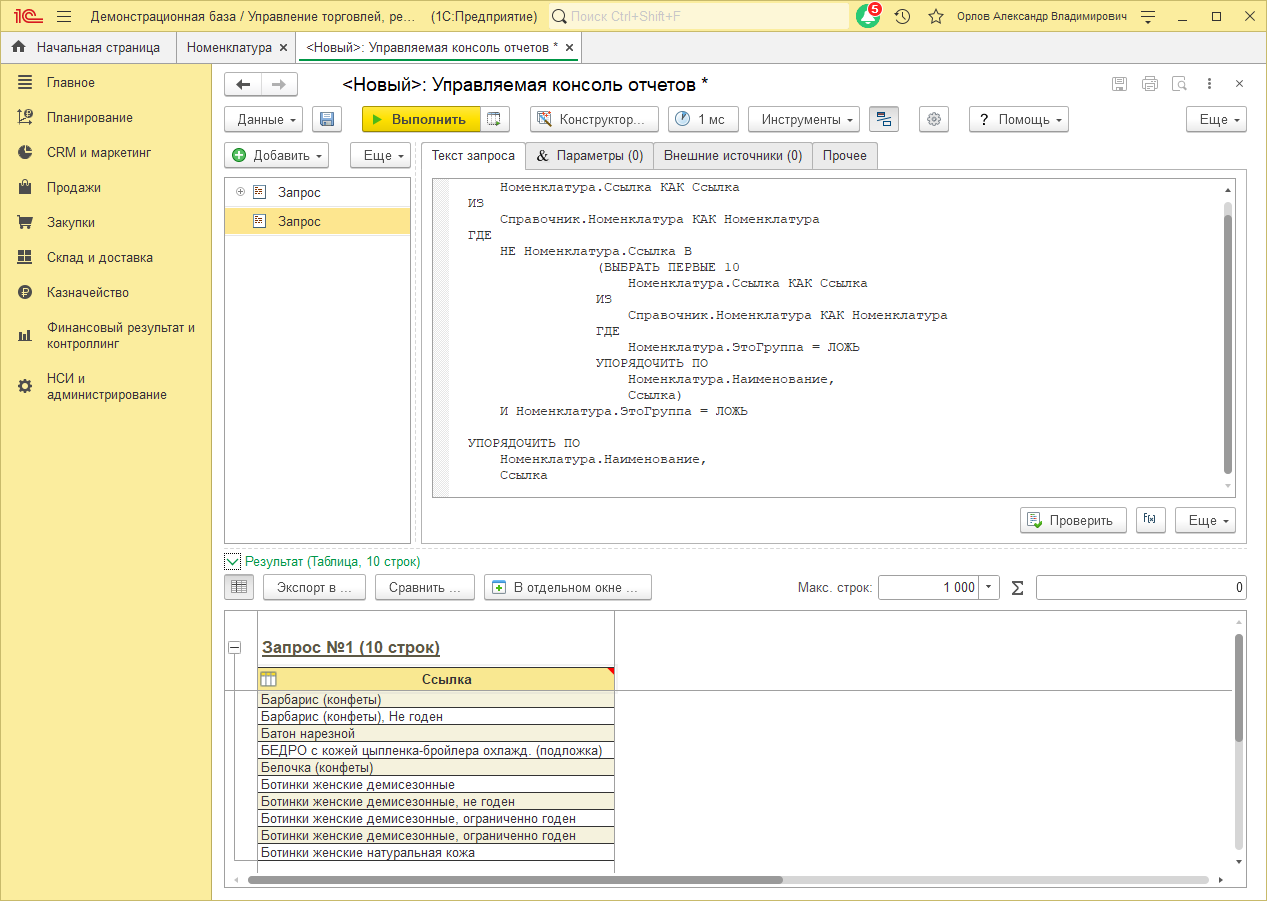
Task: Click the horizontal scrollbar under results table
Action: 515,880
